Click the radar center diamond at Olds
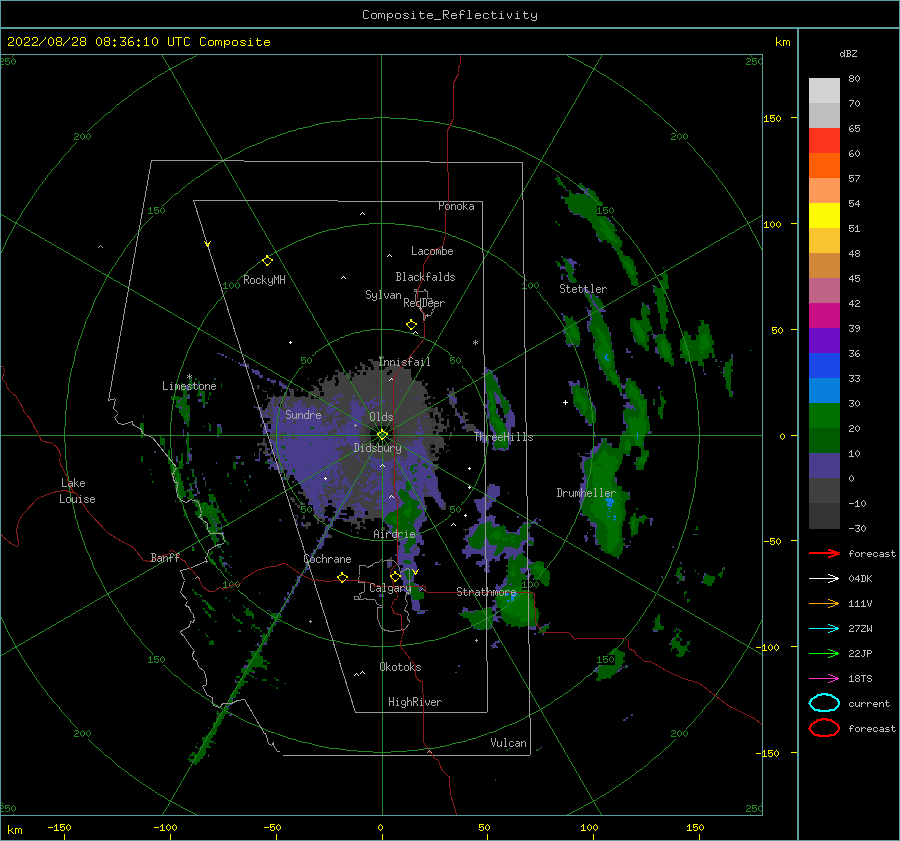The image size is (900, 841). (382, 435)
